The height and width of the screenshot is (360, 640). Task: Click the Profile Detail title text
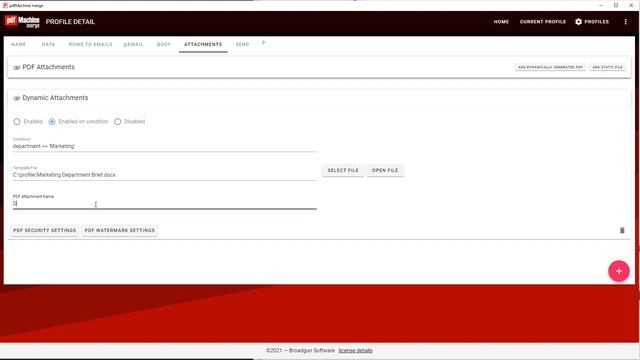[70, 22]
